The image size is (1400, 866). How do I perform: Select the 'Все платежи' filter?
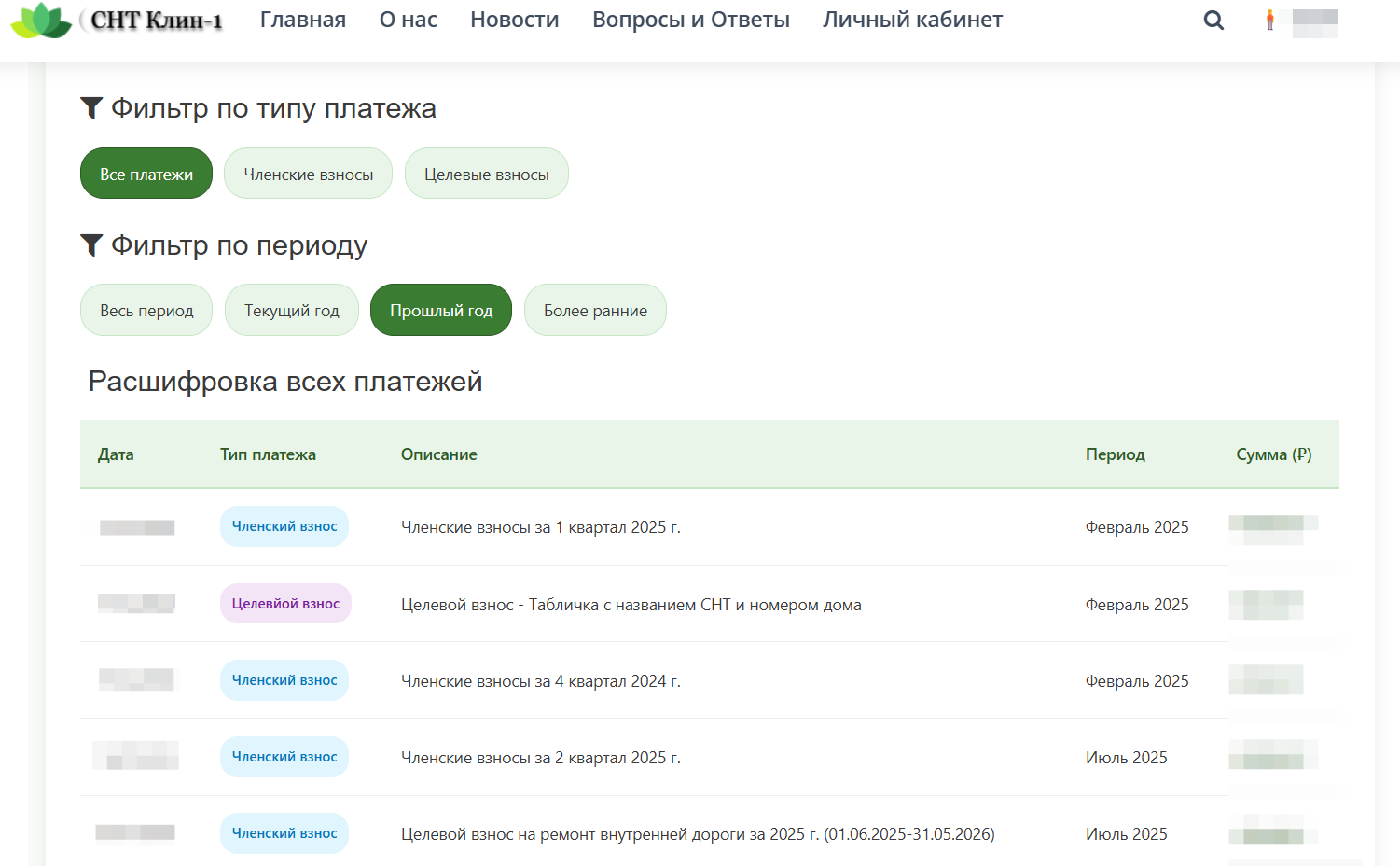pos(146,175)
